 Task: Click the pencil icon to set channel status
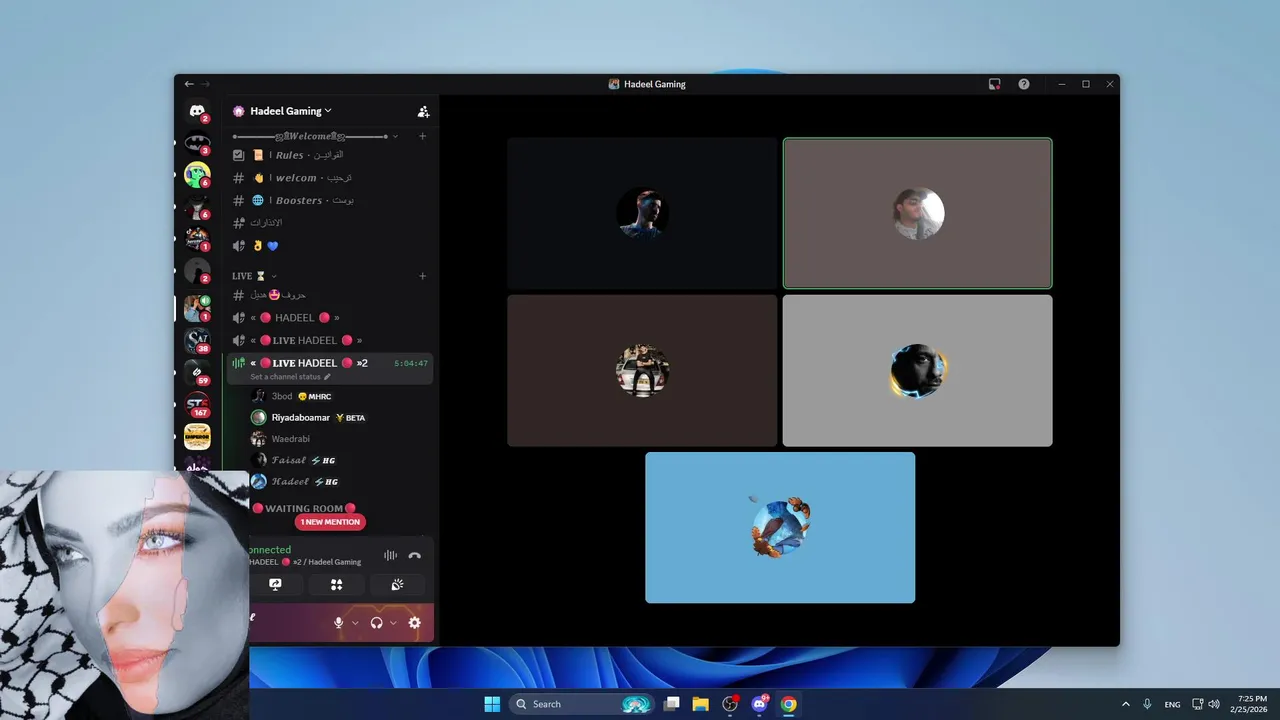click(327, 377)
